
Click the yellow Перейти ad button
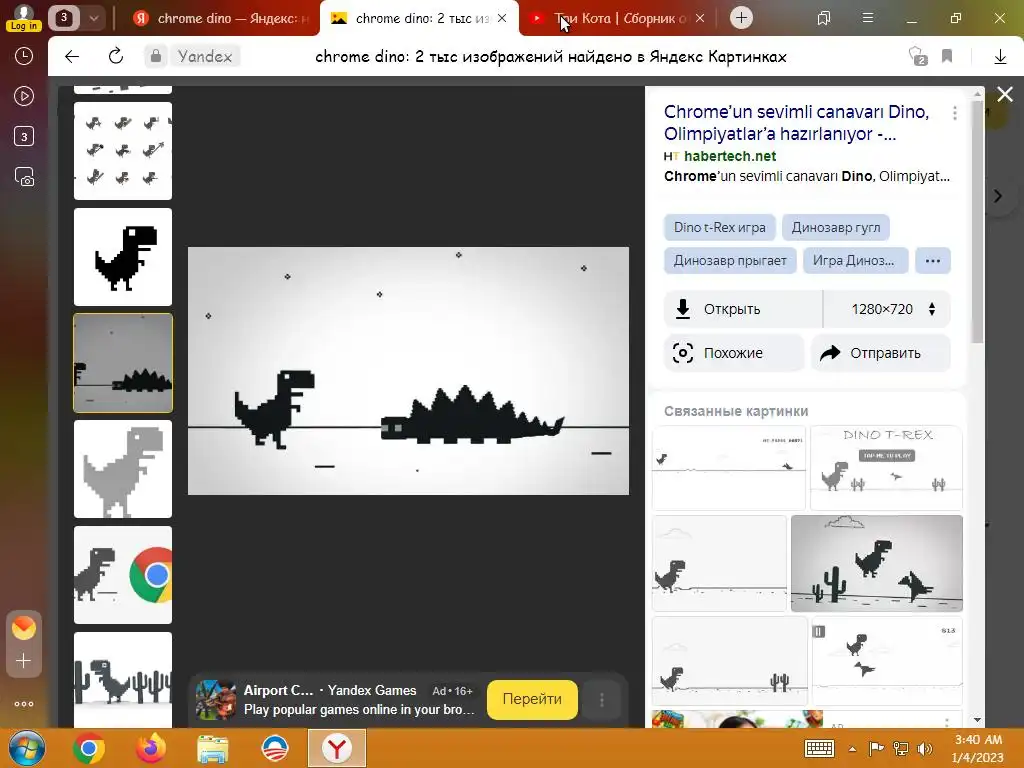pos(532,699)
